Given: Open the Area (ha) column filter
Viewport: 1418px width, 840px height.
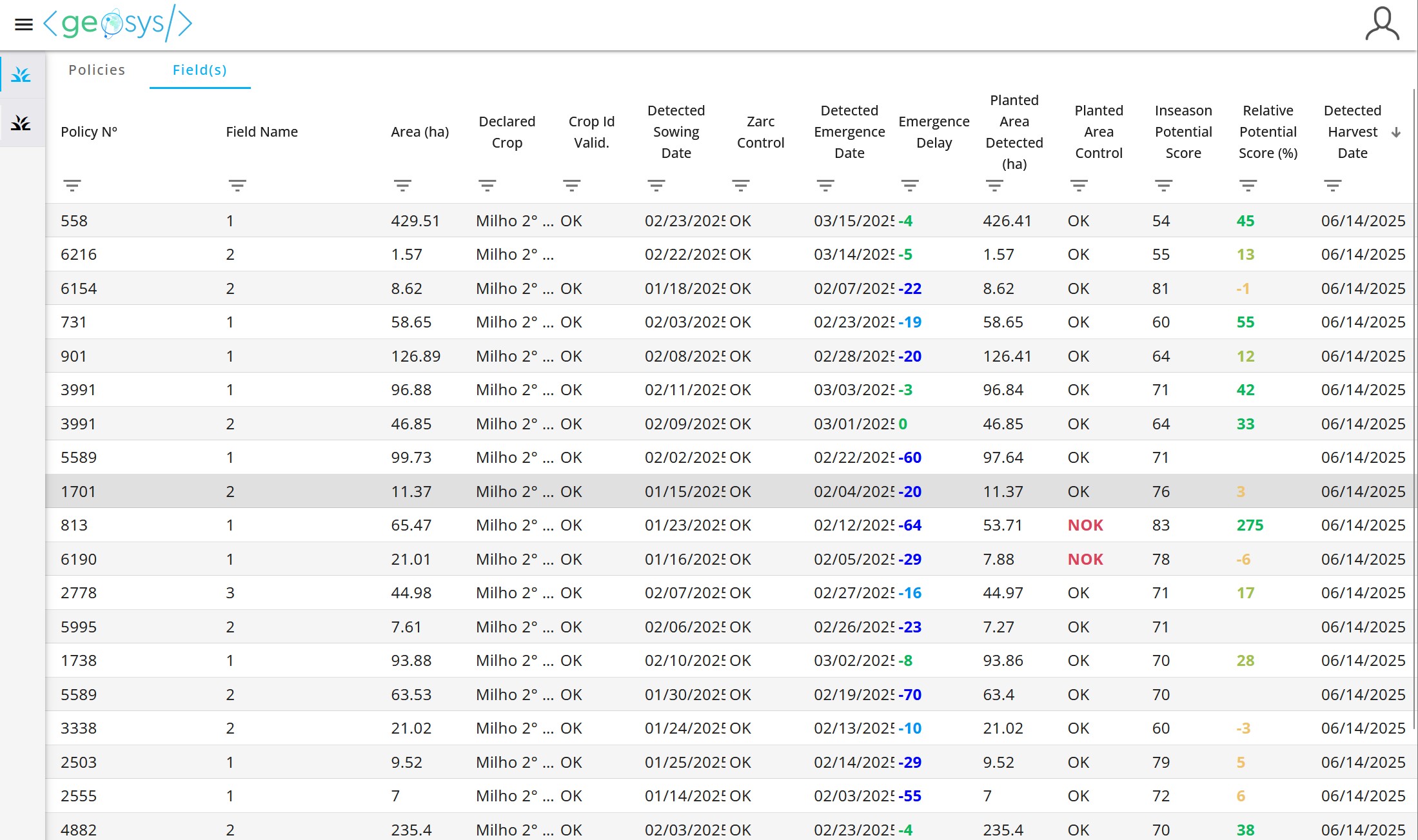Looking at the screenshot, I should (x=402, y=186).
